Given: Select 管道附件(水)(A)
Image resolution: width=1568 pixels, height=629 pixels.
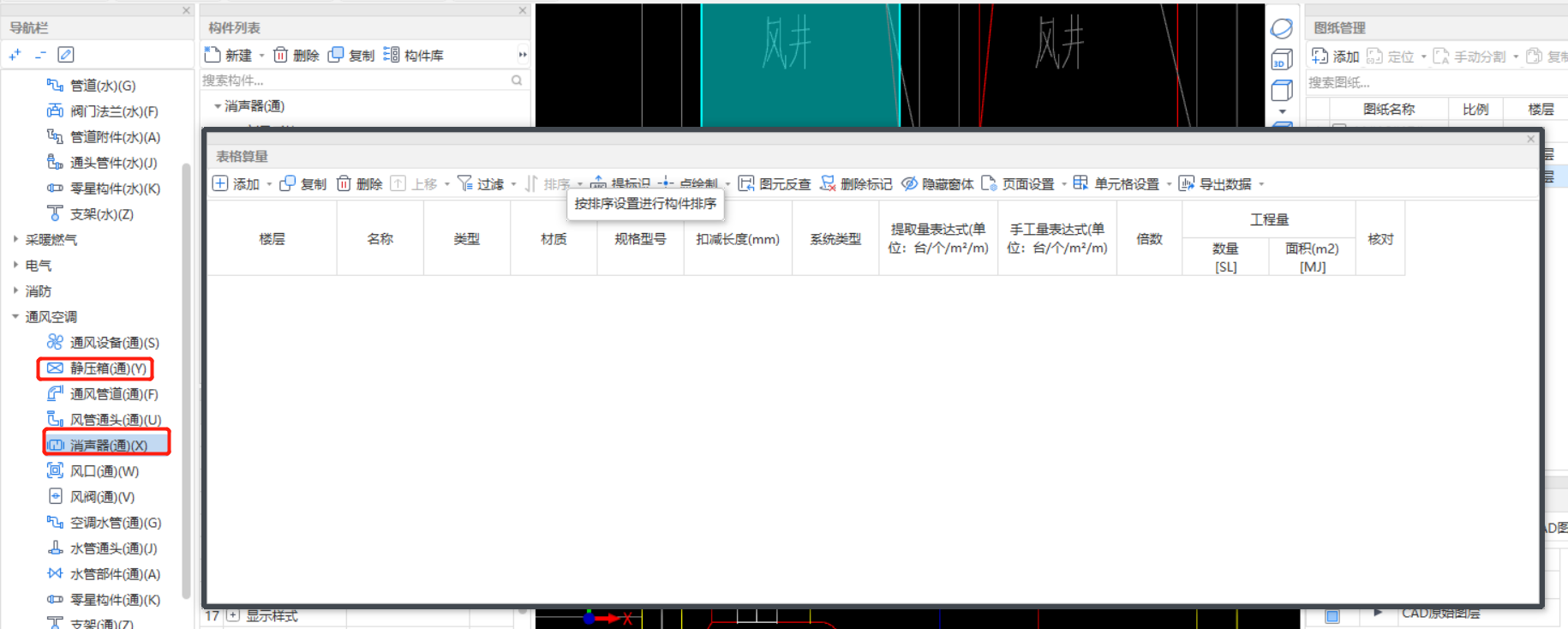Looking at the screenshot, I should click(103, 137).
